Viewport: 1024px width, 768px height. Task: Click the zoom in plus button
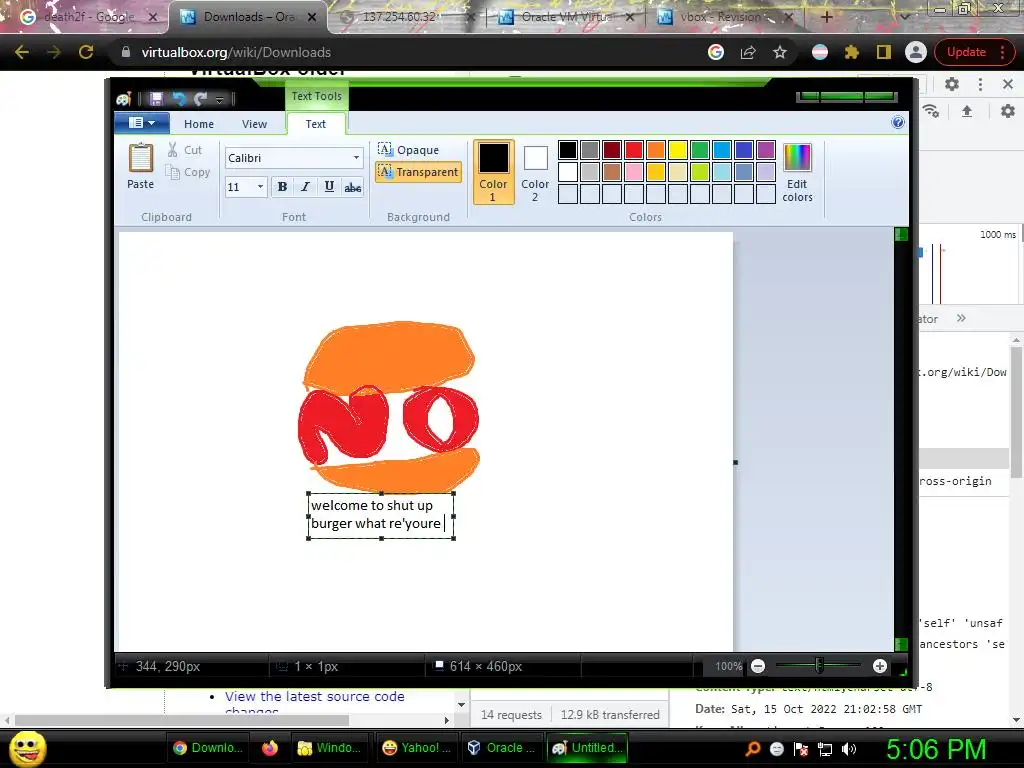(x=880, y=666)
